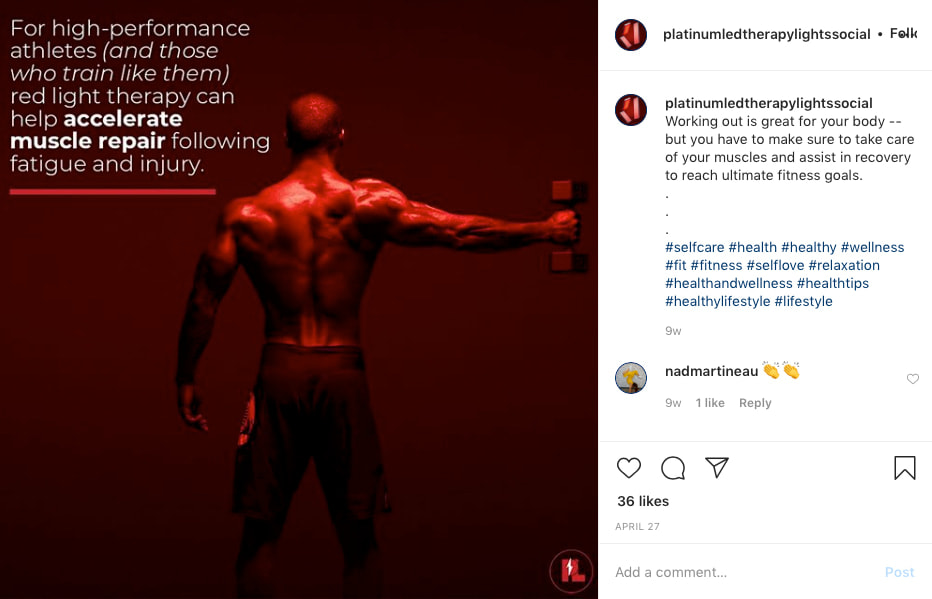The height and width of the screenshot is (599, 932).
Task: Open comments via speech bubble icon
Action: [673, 468]
